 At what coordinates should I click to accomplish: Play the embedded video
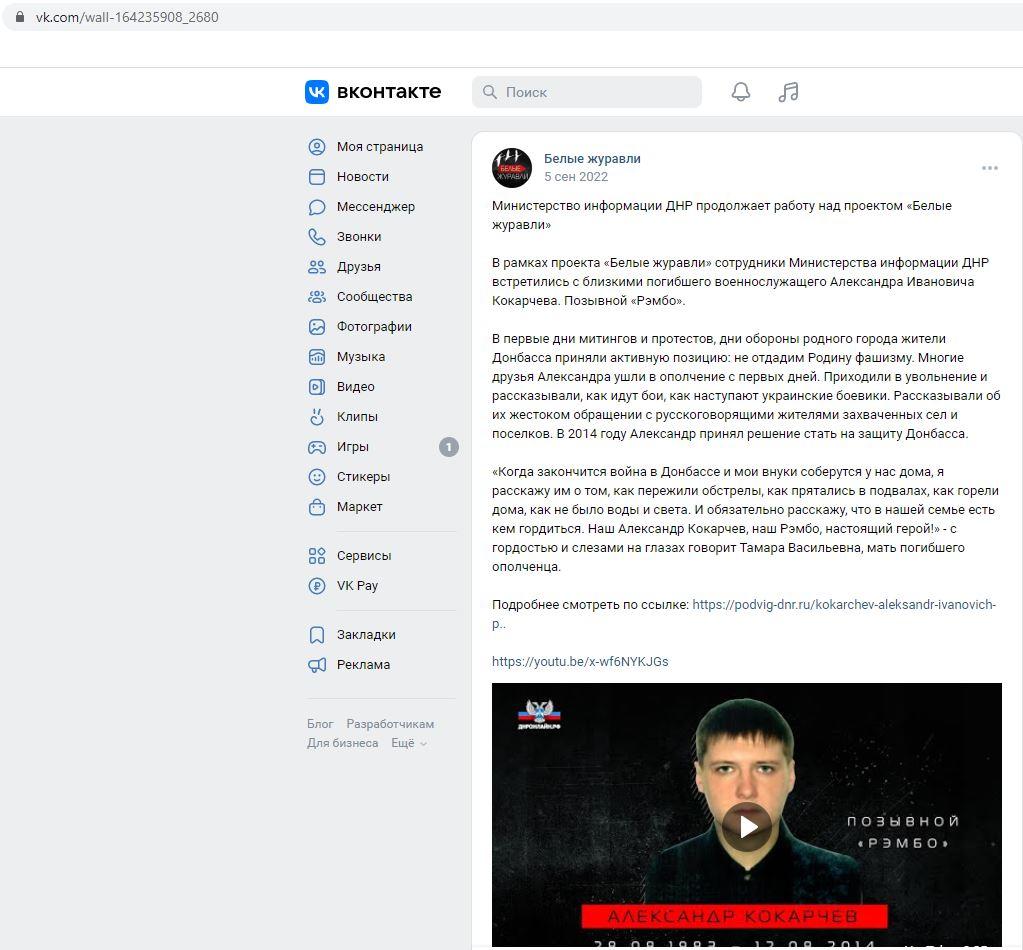click(x=747, y=827)
